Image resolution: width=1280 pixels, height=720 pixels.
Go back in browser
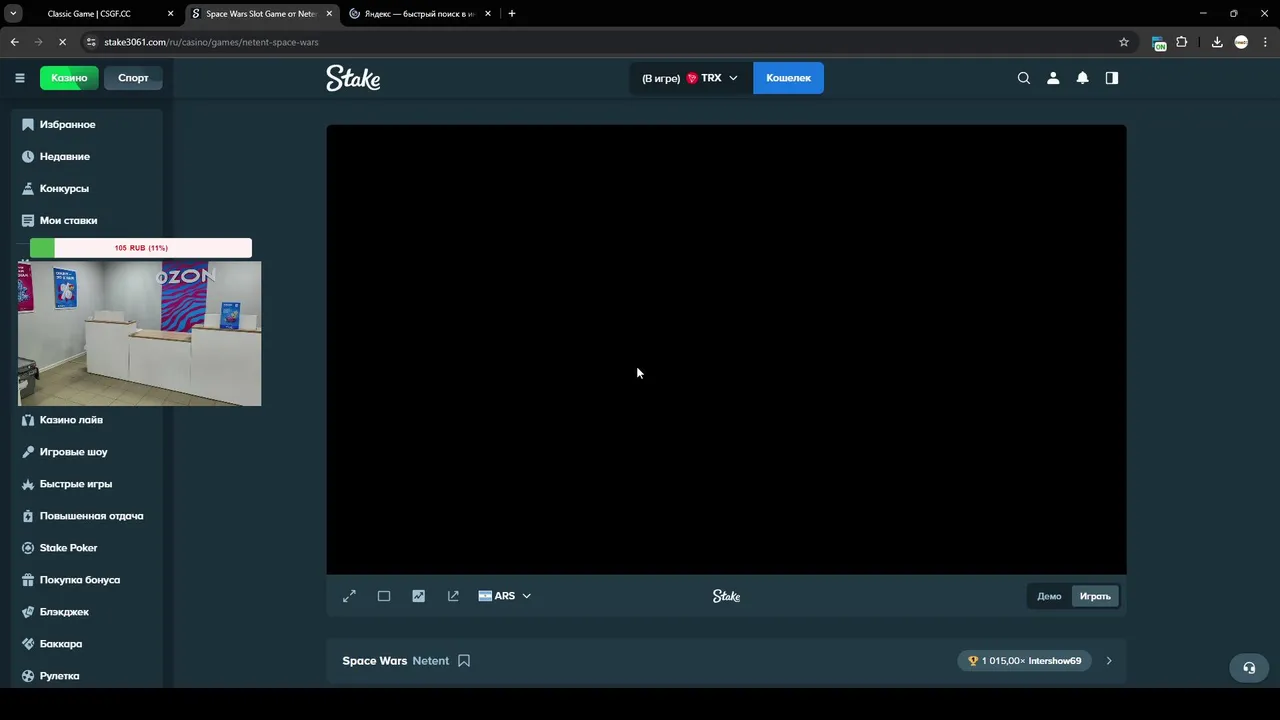(15, 42)
